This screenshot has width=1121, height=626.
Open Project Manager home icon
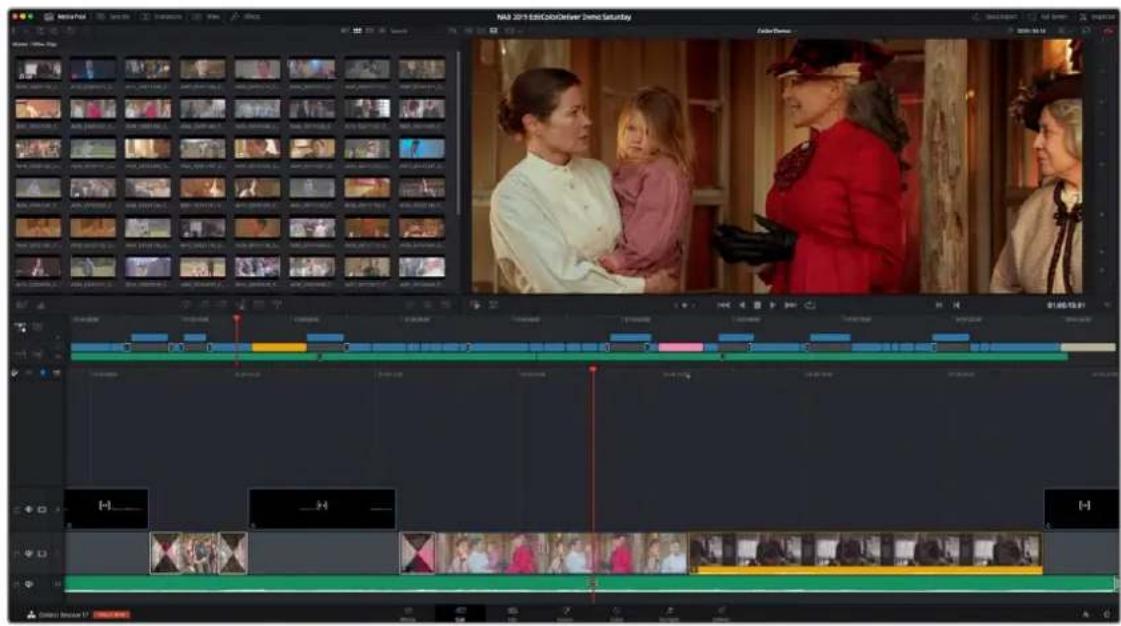pos(1085,615)
